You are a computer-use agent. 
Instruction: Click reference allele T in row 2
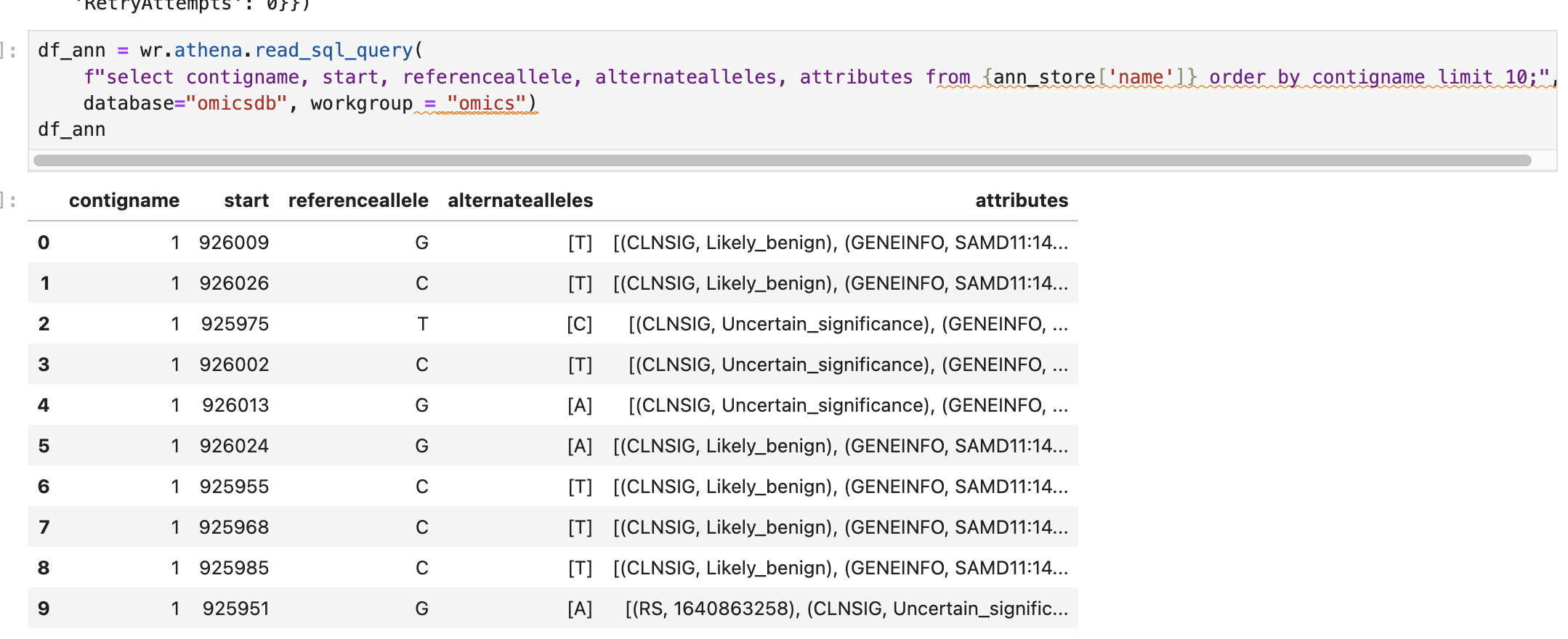(422, 324)
